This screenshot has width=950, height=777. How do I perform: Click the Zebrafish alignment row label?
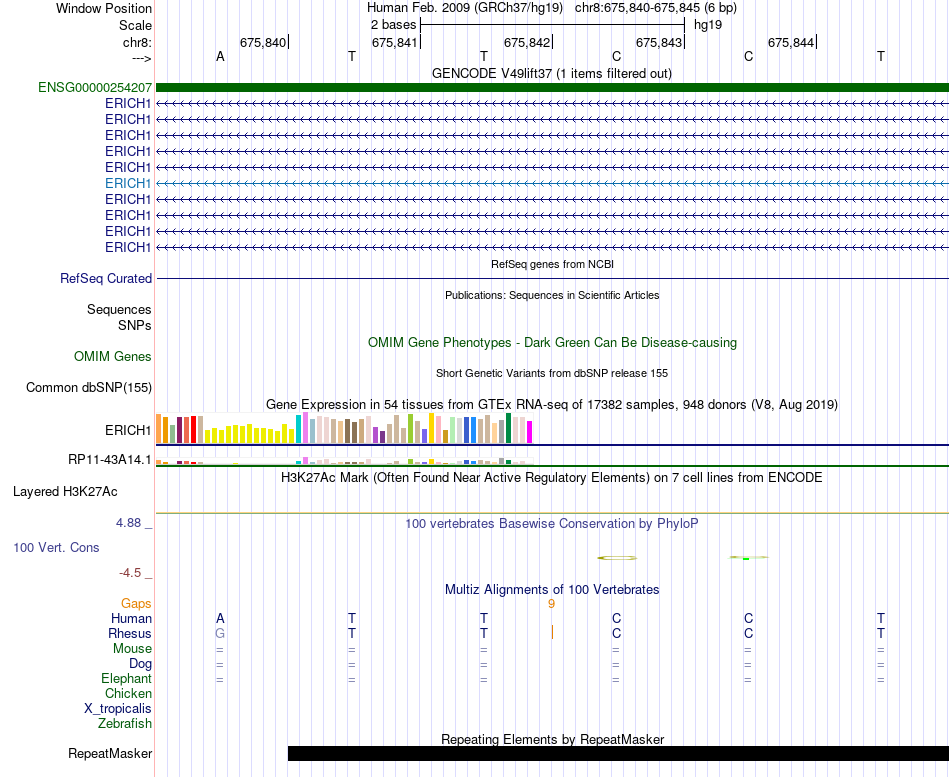pyautogui.click(x=125, y=723)
